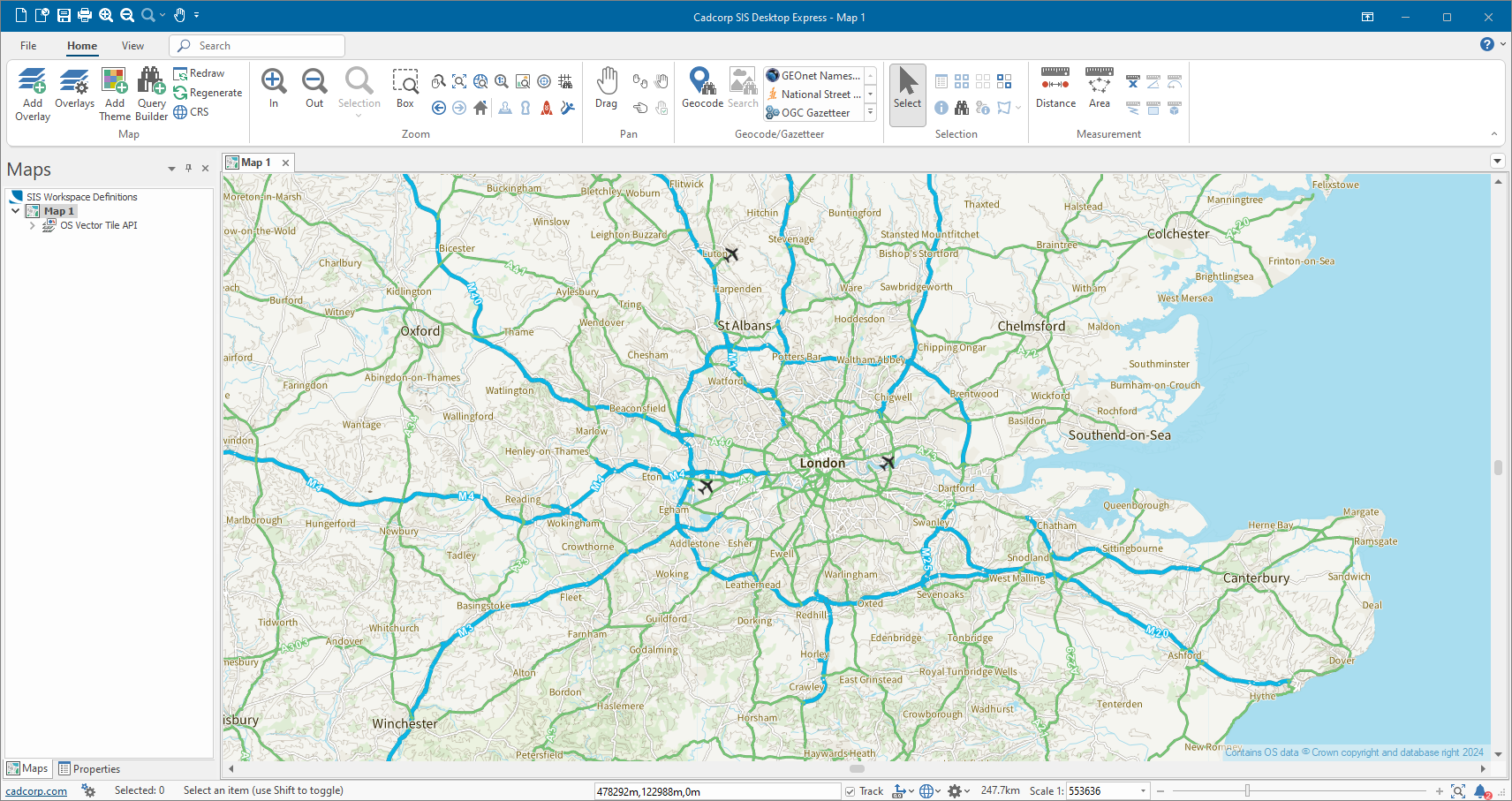Screen dimensions: 1512x801
Task: Collapse the Map 1 tree item
Action: coord(15,210)
